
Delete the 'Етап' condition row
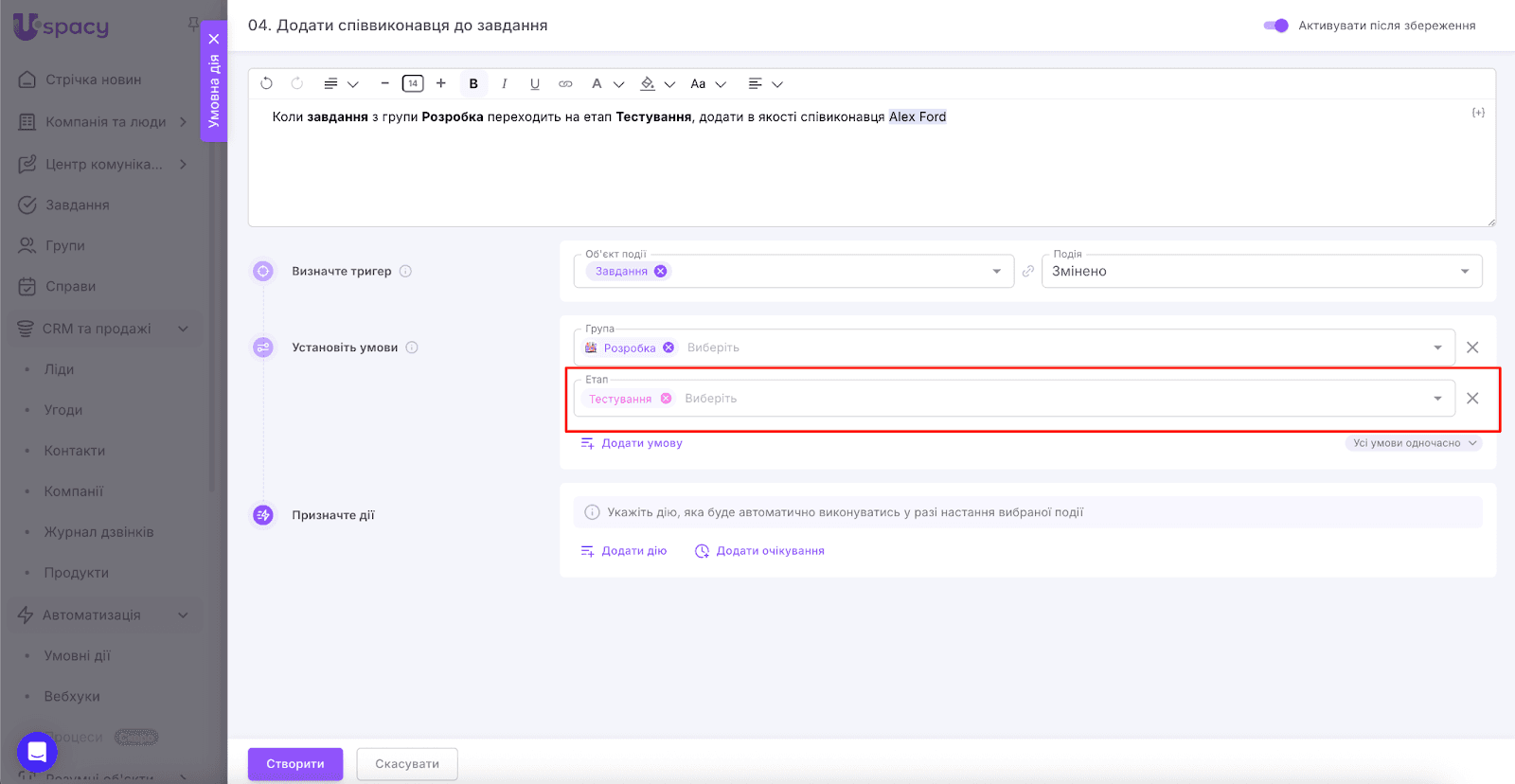coord(1472,399)
